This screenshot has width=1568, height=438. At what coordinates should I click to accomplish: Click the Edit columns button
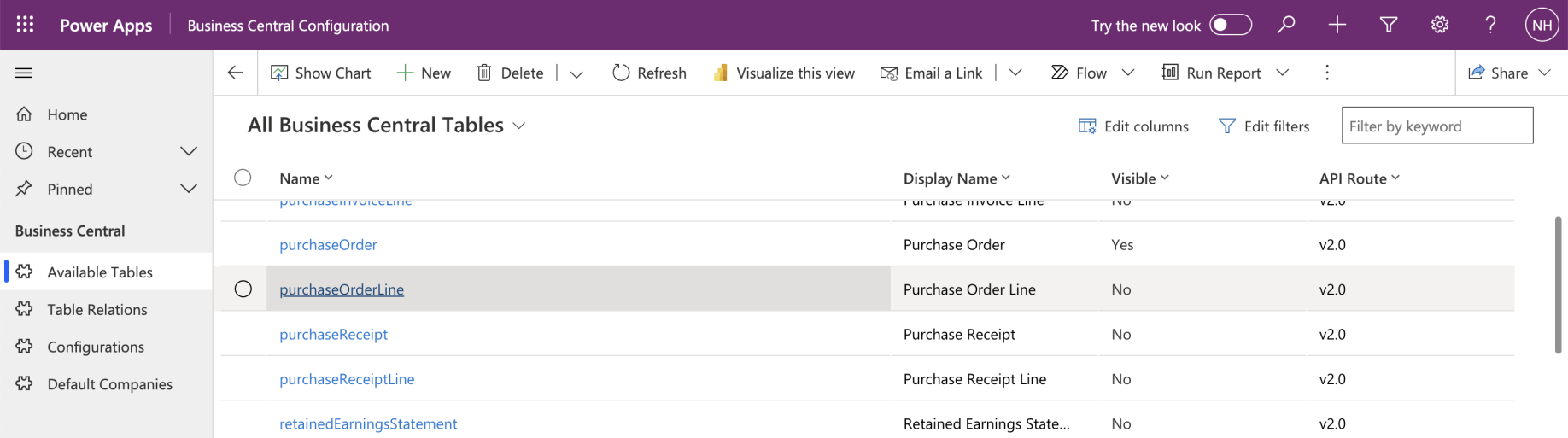pos(1134,126)
